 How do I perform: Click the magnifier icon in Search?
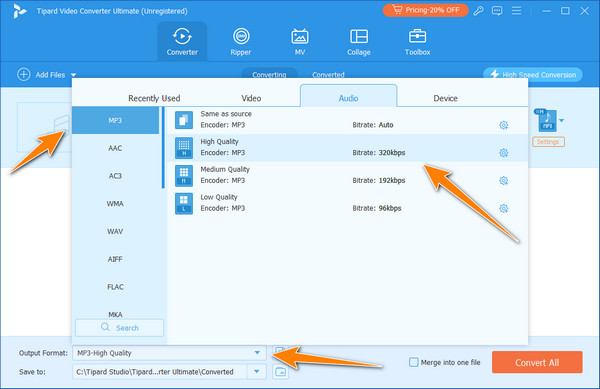105,327
